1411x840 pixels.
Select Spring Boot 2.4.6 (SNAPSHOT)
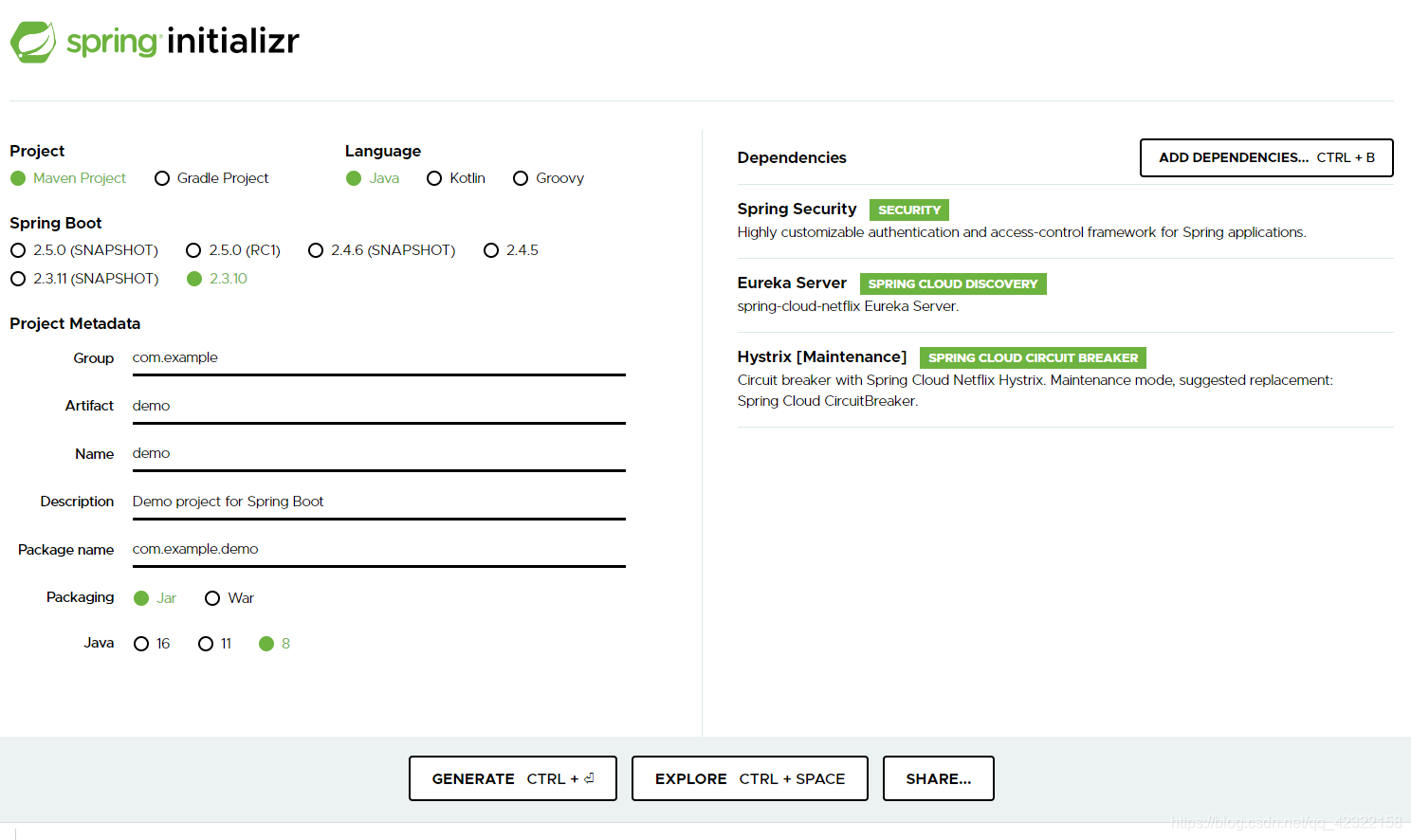[382, 250]
